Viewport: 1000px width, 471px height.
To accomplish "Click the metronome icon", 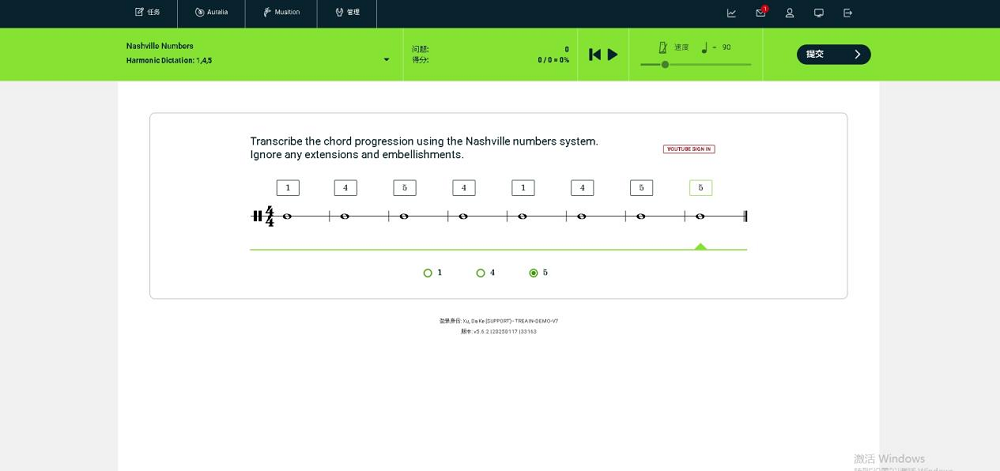I will point(663,47).
